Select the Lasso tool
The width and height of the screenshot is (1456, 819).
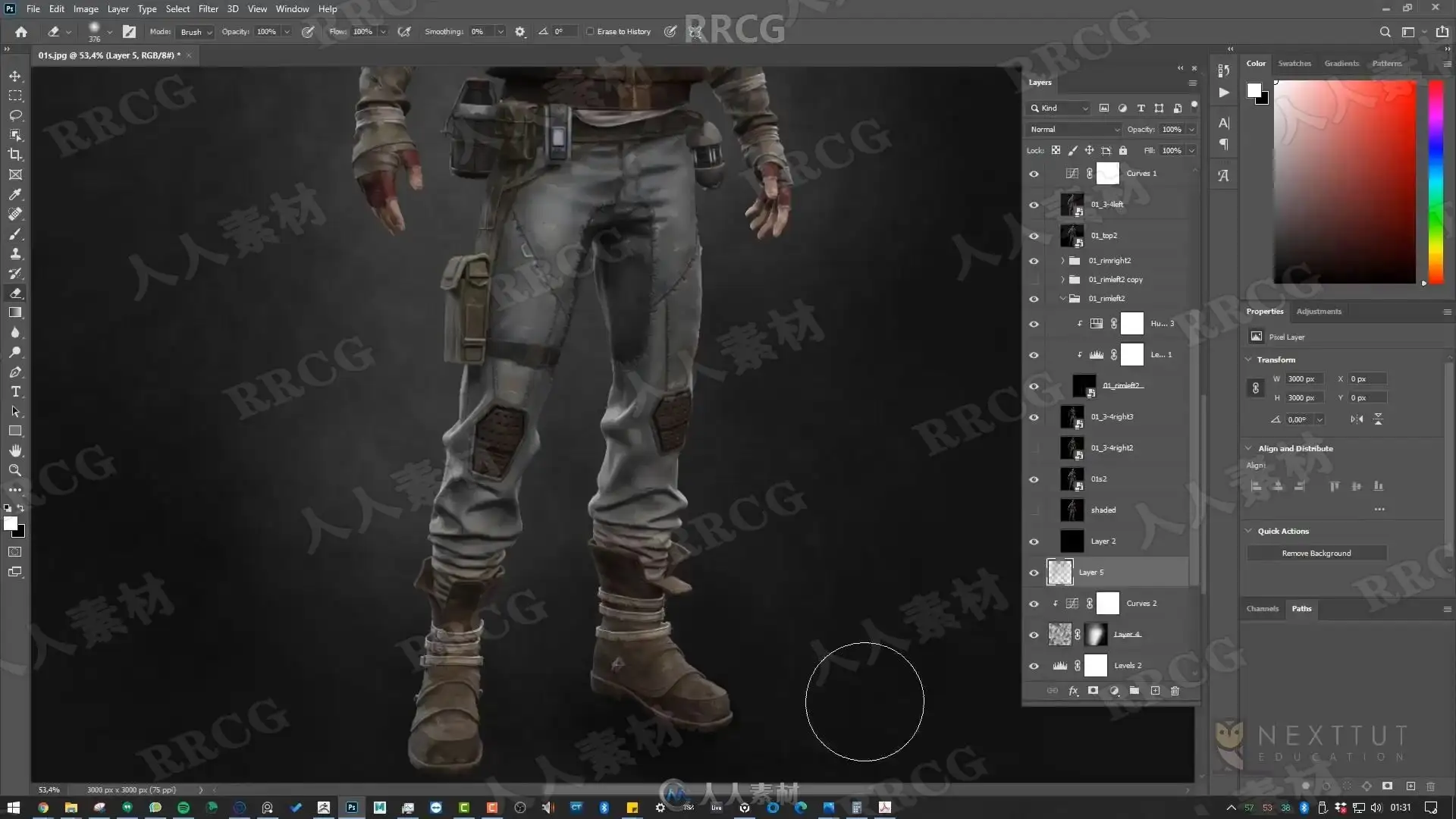pos(15,115)
